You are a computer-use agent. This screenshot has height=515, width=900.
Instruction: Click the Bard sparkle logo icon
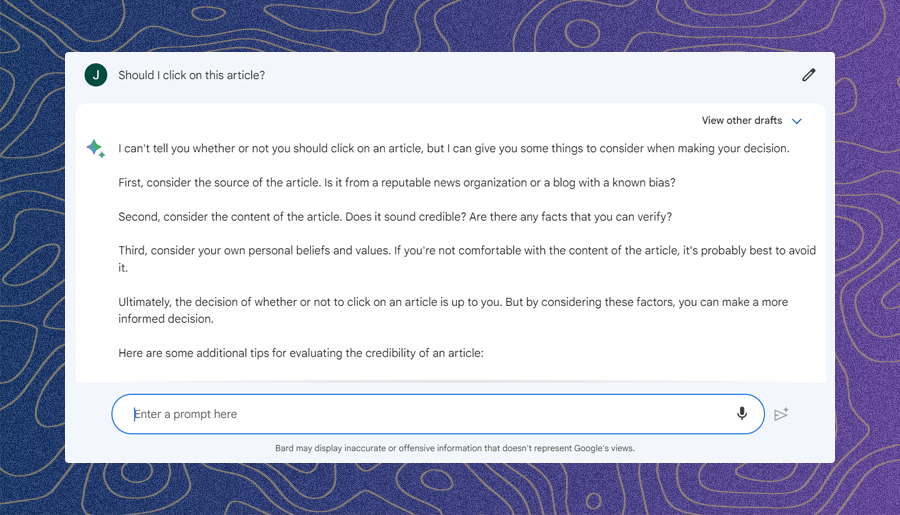(x=95, y=149)
